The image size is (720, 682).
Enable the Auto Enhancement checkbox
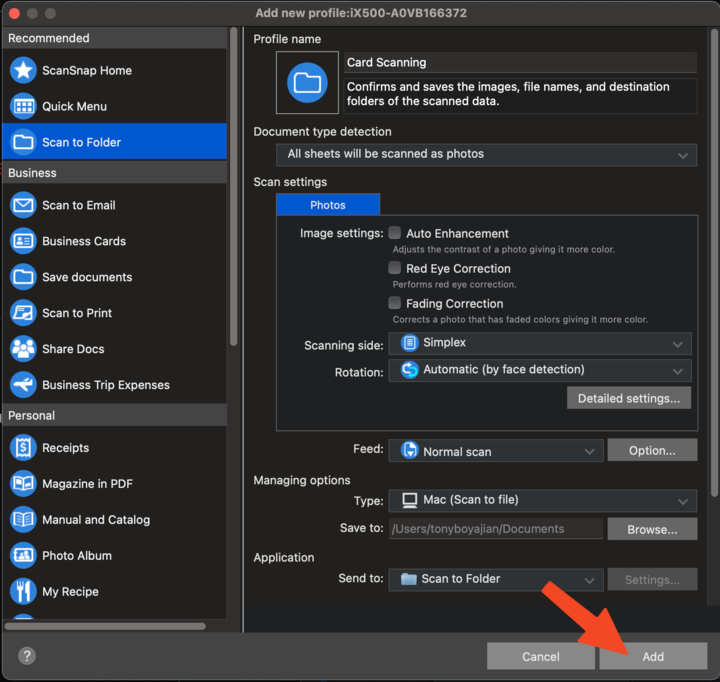[394, 233]
